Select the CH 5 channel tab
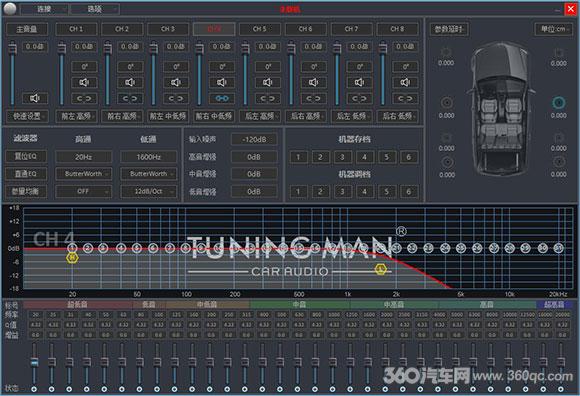The width and height of the screenshot is (580, 396). [260, 29]
